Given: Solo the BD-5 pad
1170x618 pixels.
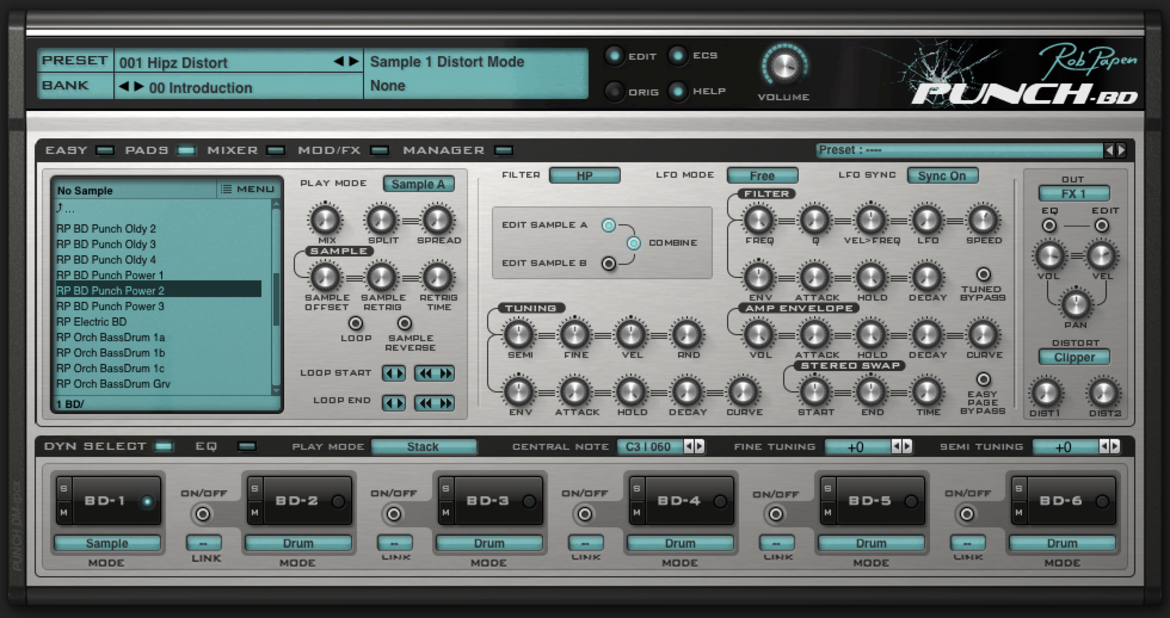Looking at the screenshot, I should [828, 489].
